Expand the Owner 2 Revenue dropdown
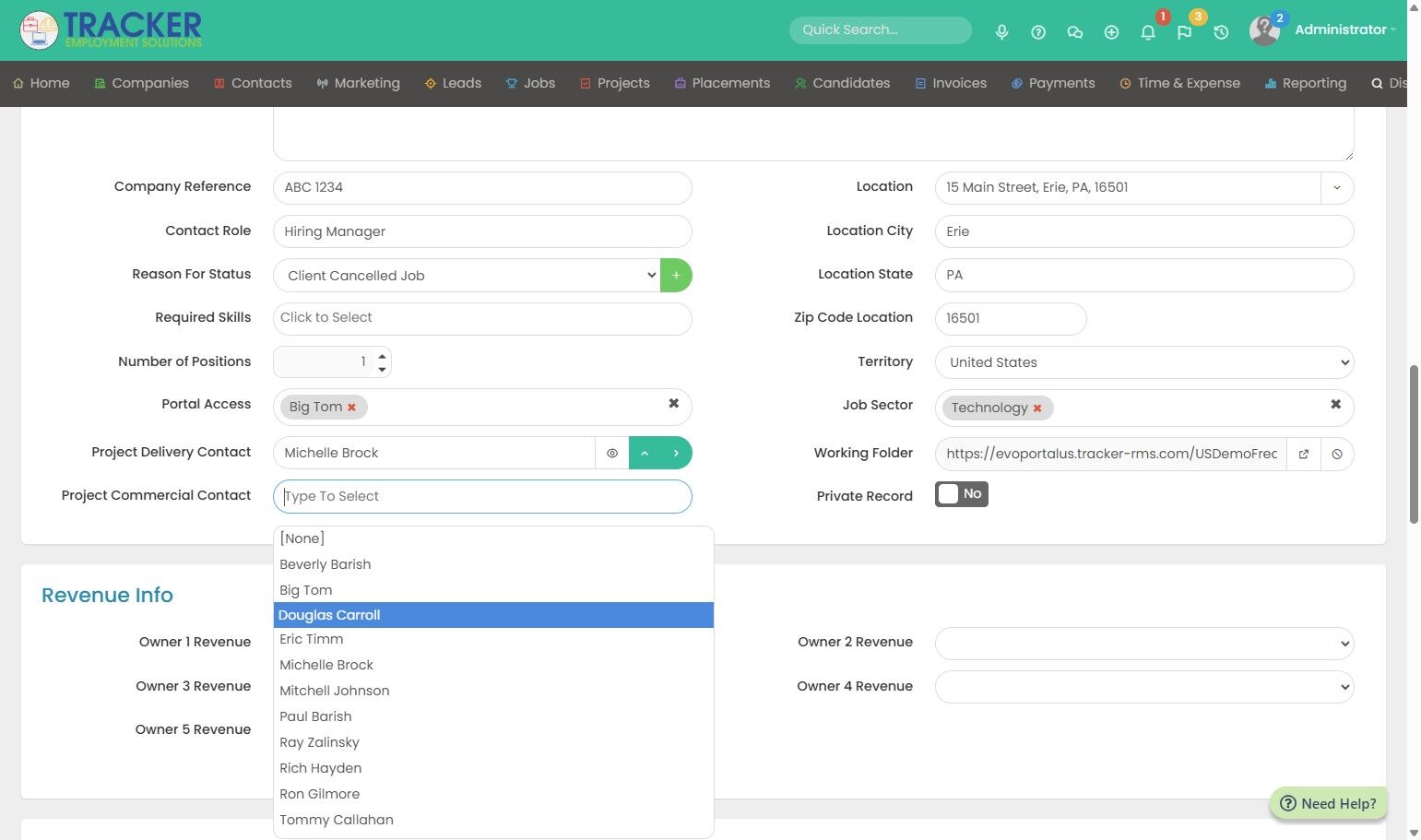1421x840 pixels. point(1144,644)
